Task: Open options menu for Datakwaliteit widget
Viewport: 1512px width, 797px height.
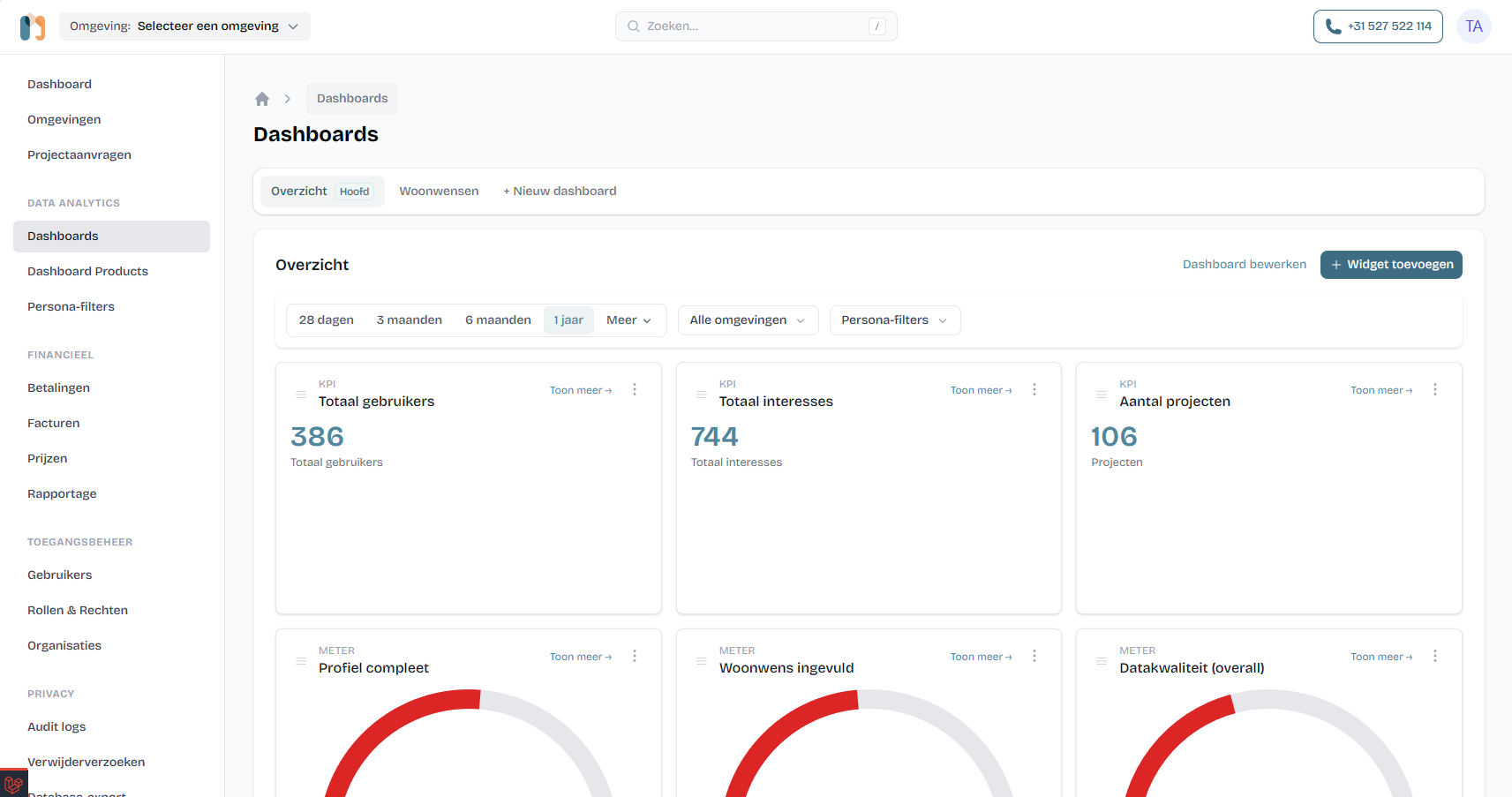Action: tap(1435, 656)
